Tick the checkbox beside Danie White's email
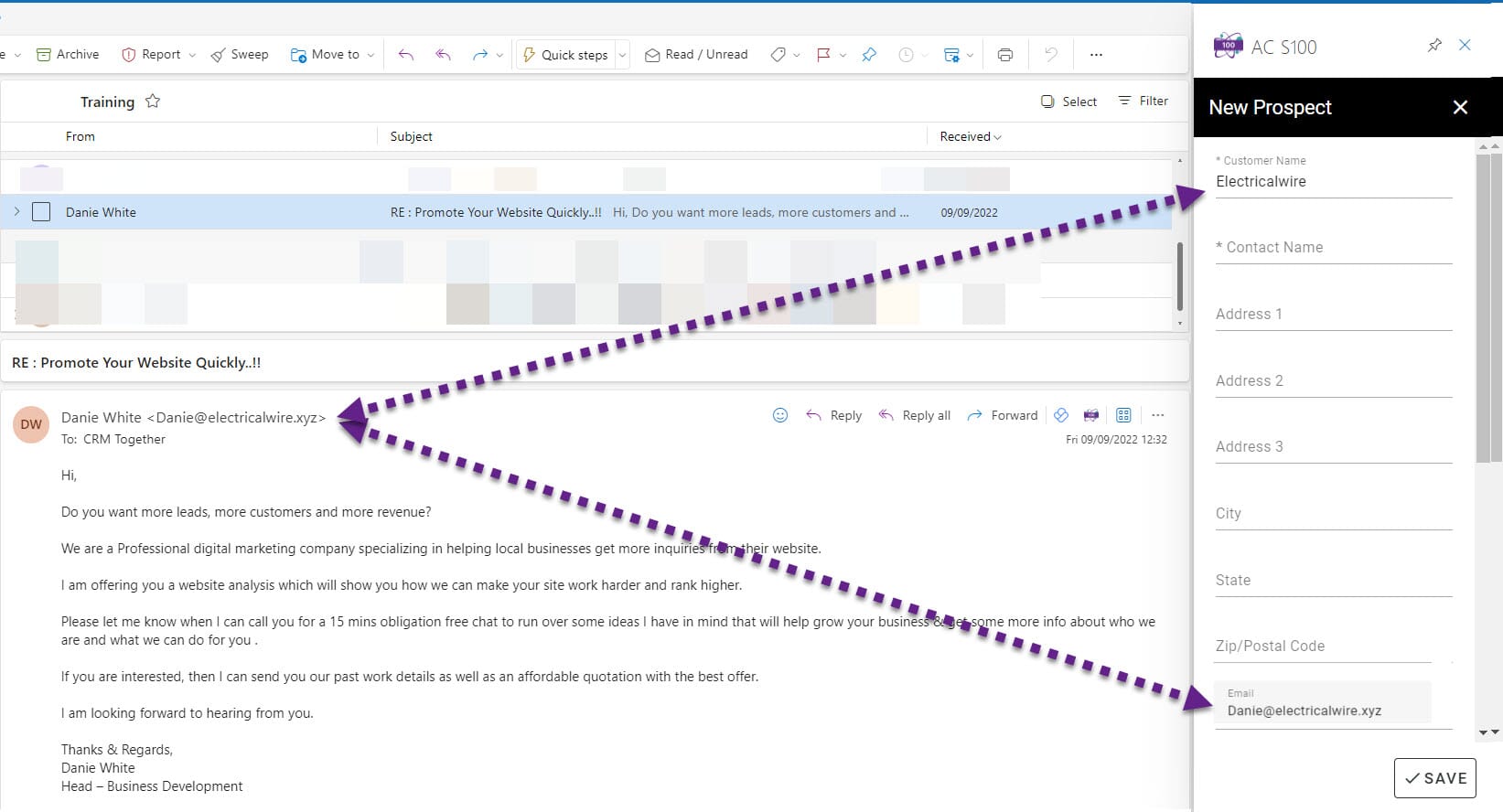1503x812 pixels. [41, 212]
